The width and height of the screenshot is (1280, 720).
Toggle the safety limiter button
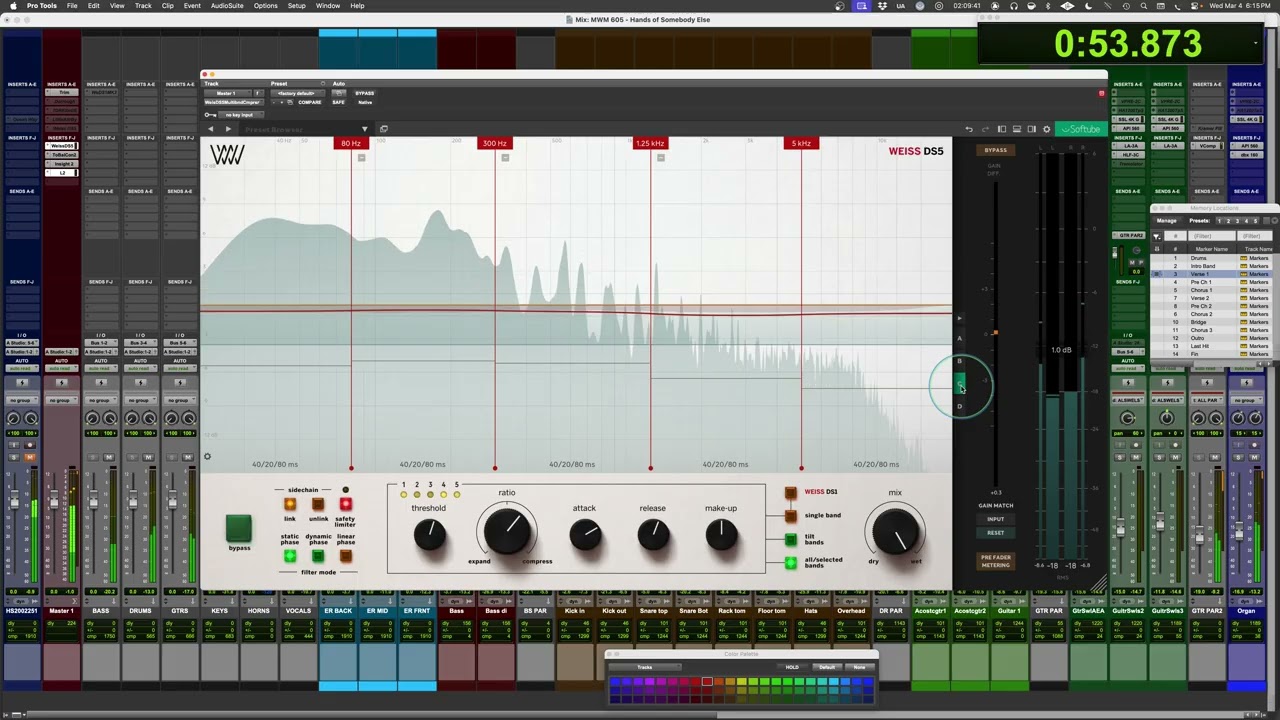(x=346, y=504)
